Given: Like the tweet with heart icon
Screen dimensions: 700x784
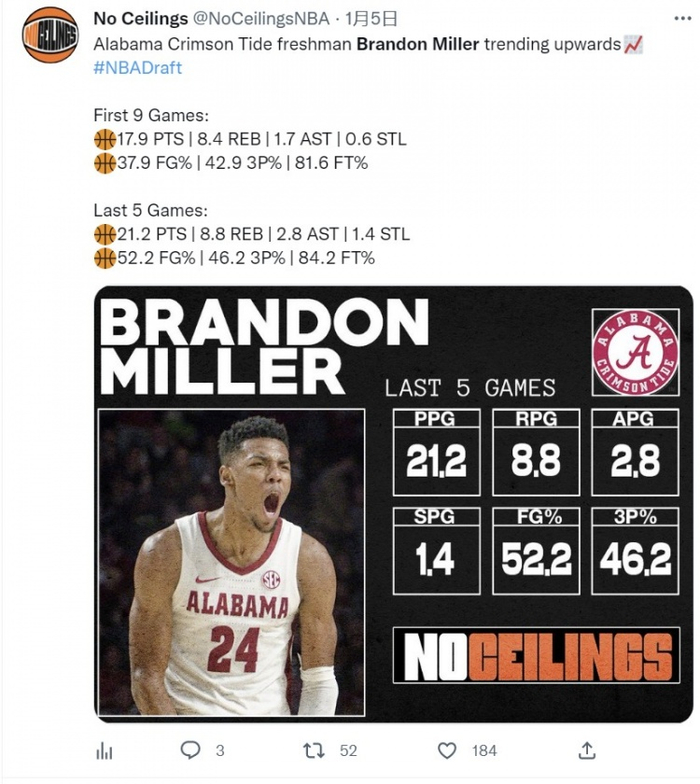Looking at the screenshot, I should [x=449, y=750].
